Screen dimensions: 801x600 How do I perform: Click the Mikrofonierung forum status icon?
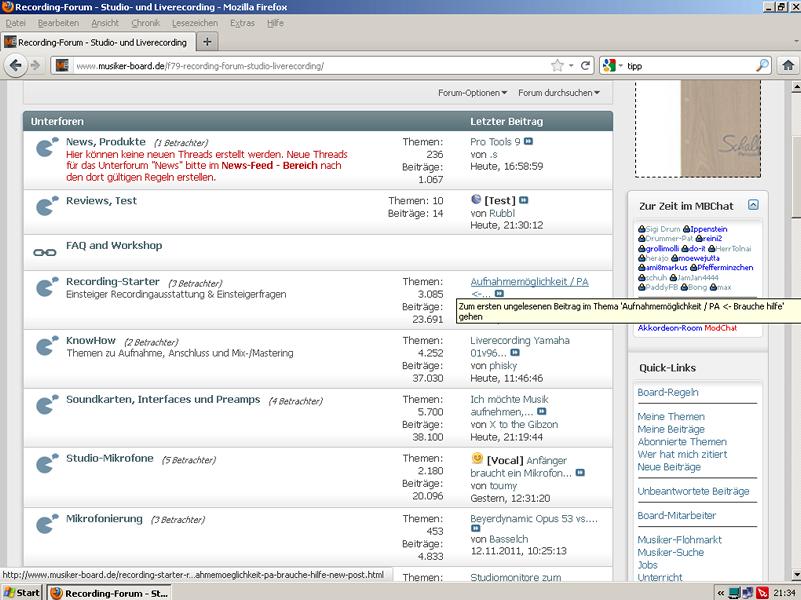click(x=47, y=523)
